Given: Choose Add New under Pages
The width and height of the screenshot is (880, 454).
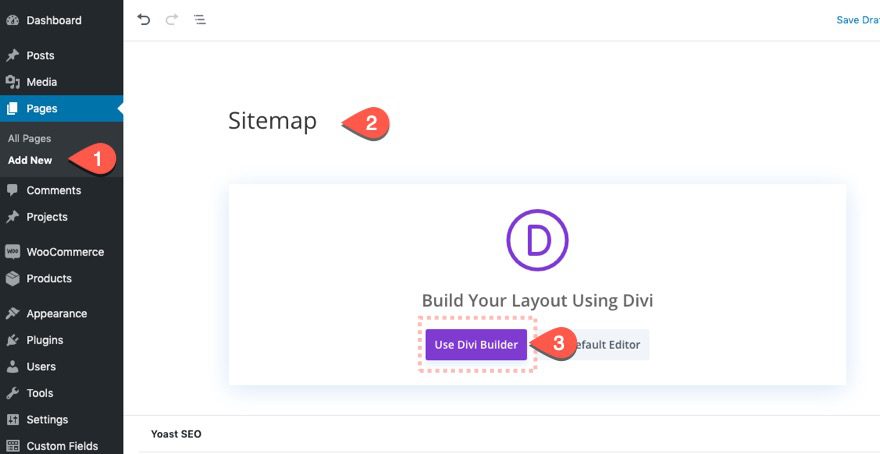Looking at the screenshot, I should (x=30, y=160).
